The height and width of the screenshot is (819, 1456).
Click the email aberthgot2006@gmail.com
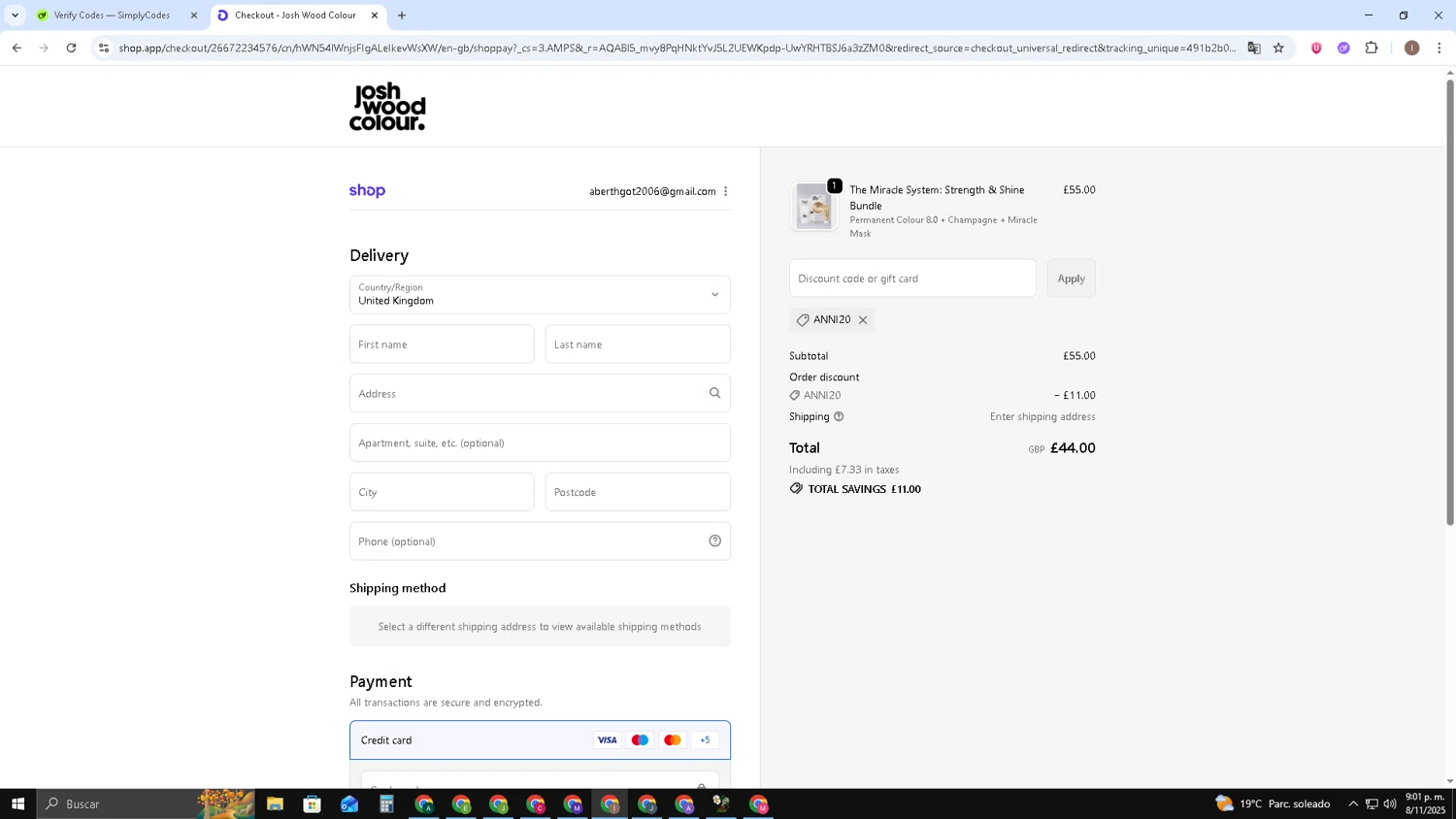[652, 191]
